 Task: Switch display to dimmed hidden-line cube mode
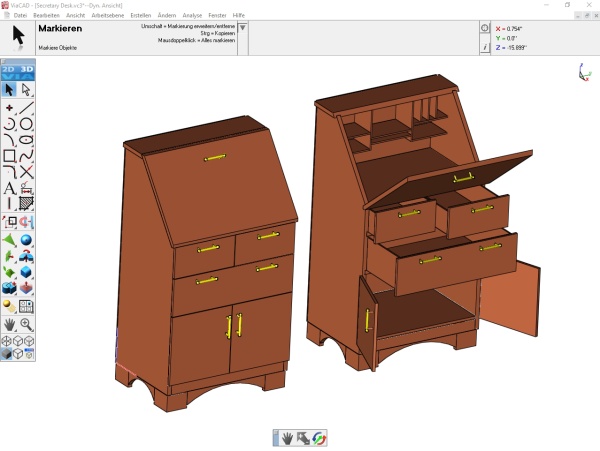[29, 341]
